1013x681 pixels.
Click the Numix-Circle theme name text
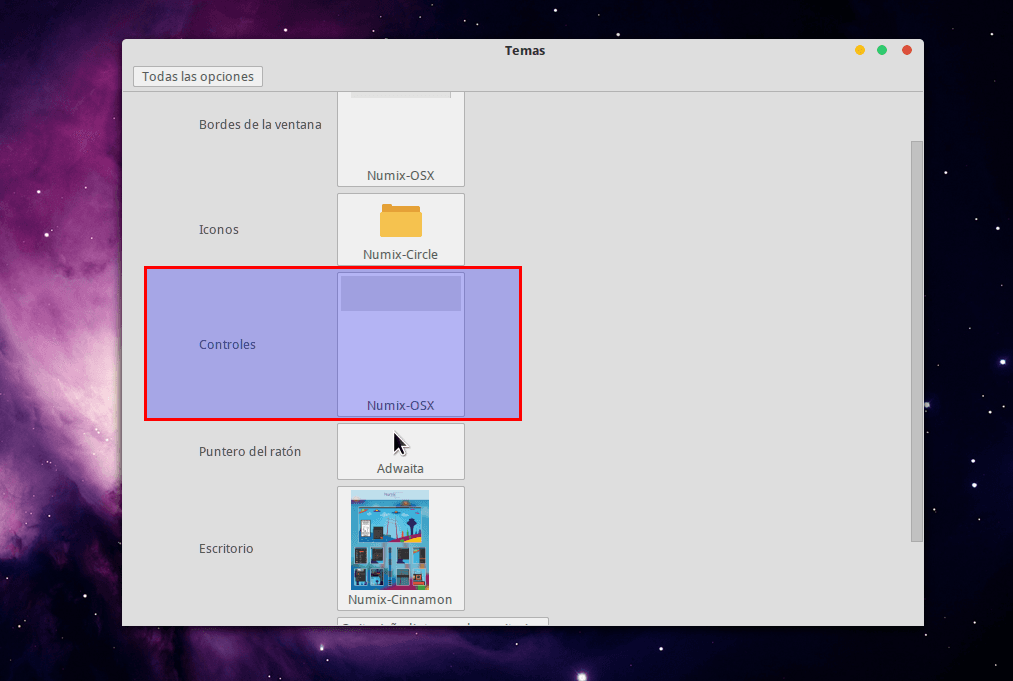pos(400,254)
